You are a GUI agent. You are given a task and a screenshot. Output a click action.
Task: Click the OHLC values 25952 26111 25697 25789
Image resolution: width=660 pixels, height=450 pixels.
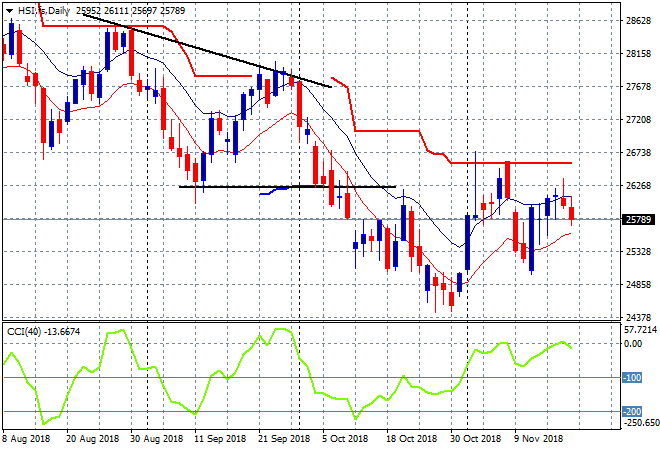point(130,11)
